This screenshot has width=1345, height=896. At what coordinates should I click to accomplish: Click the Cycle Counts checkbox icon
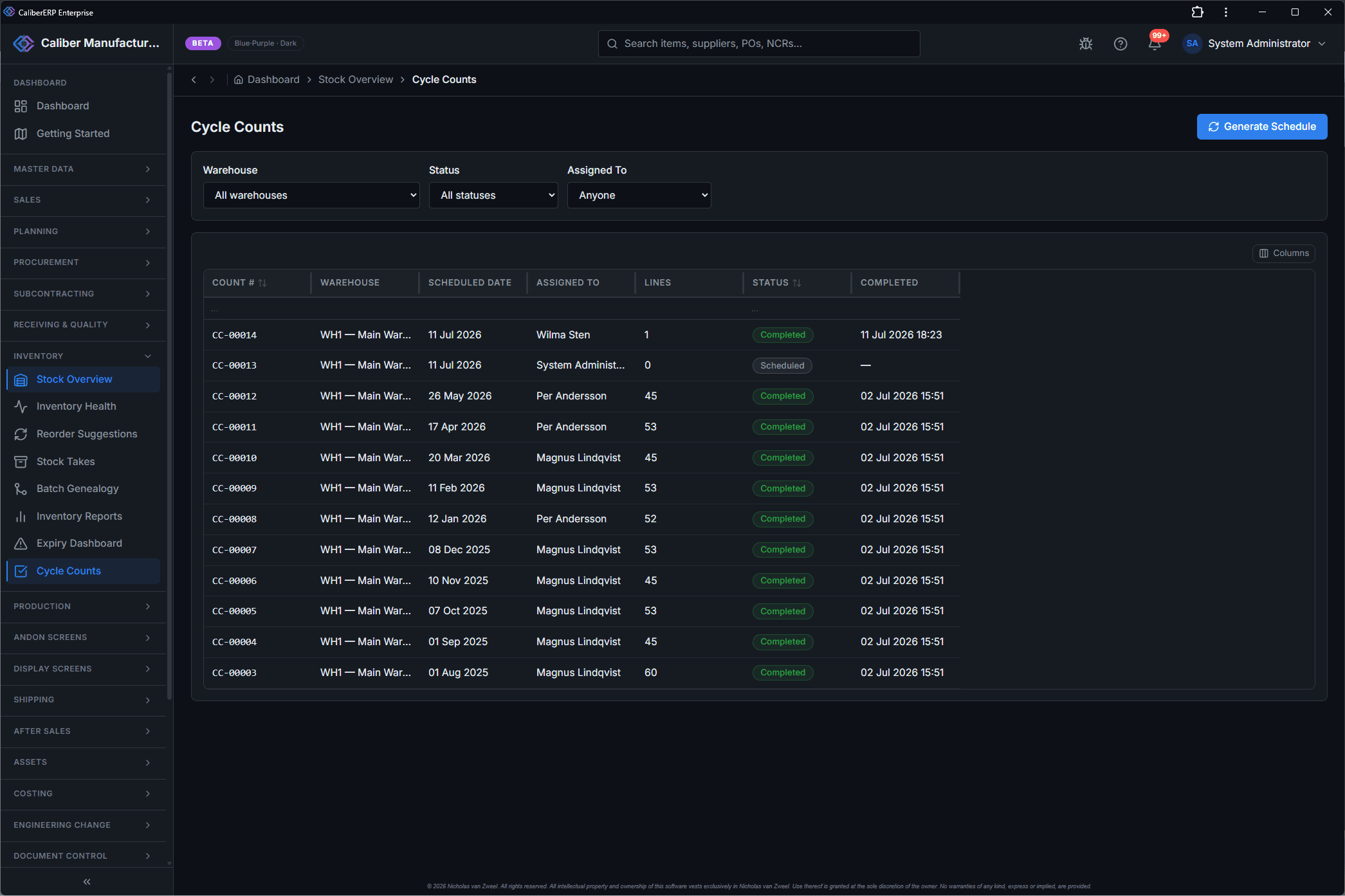coord(21,571)
